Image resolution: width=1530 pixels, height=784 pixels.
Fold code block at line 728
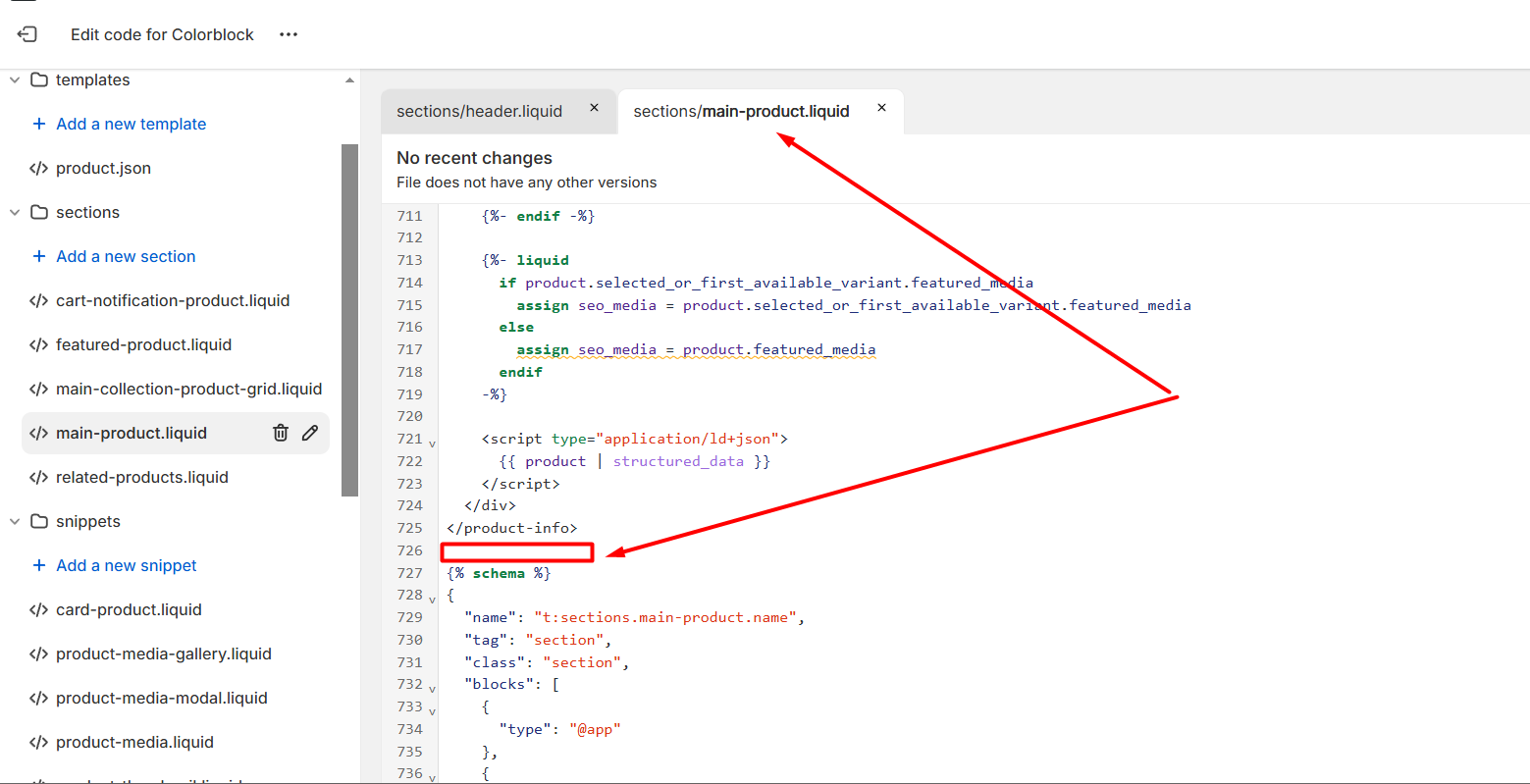[x=432, y=599]
